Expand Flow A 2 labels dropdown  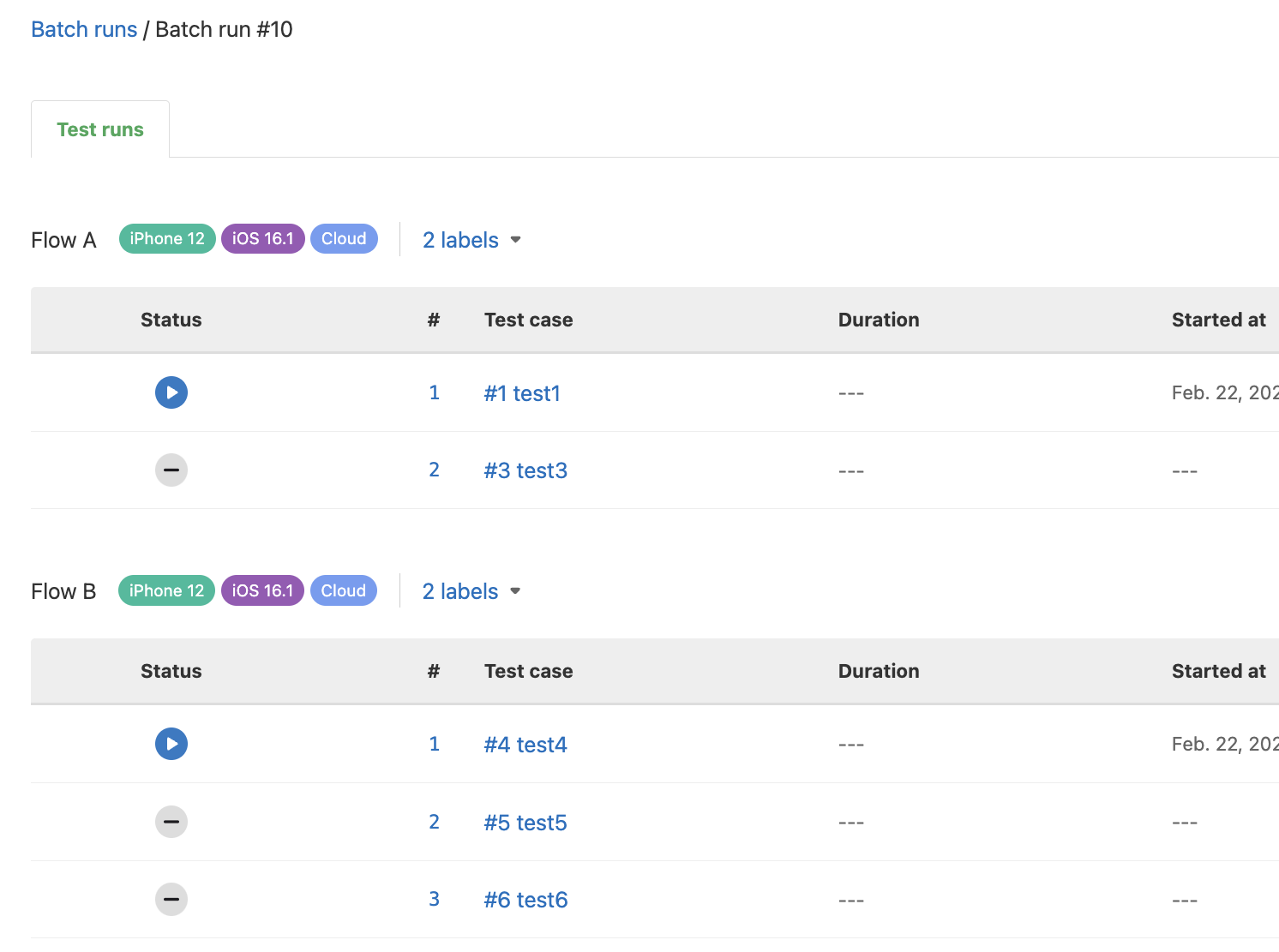coord(471,240)
